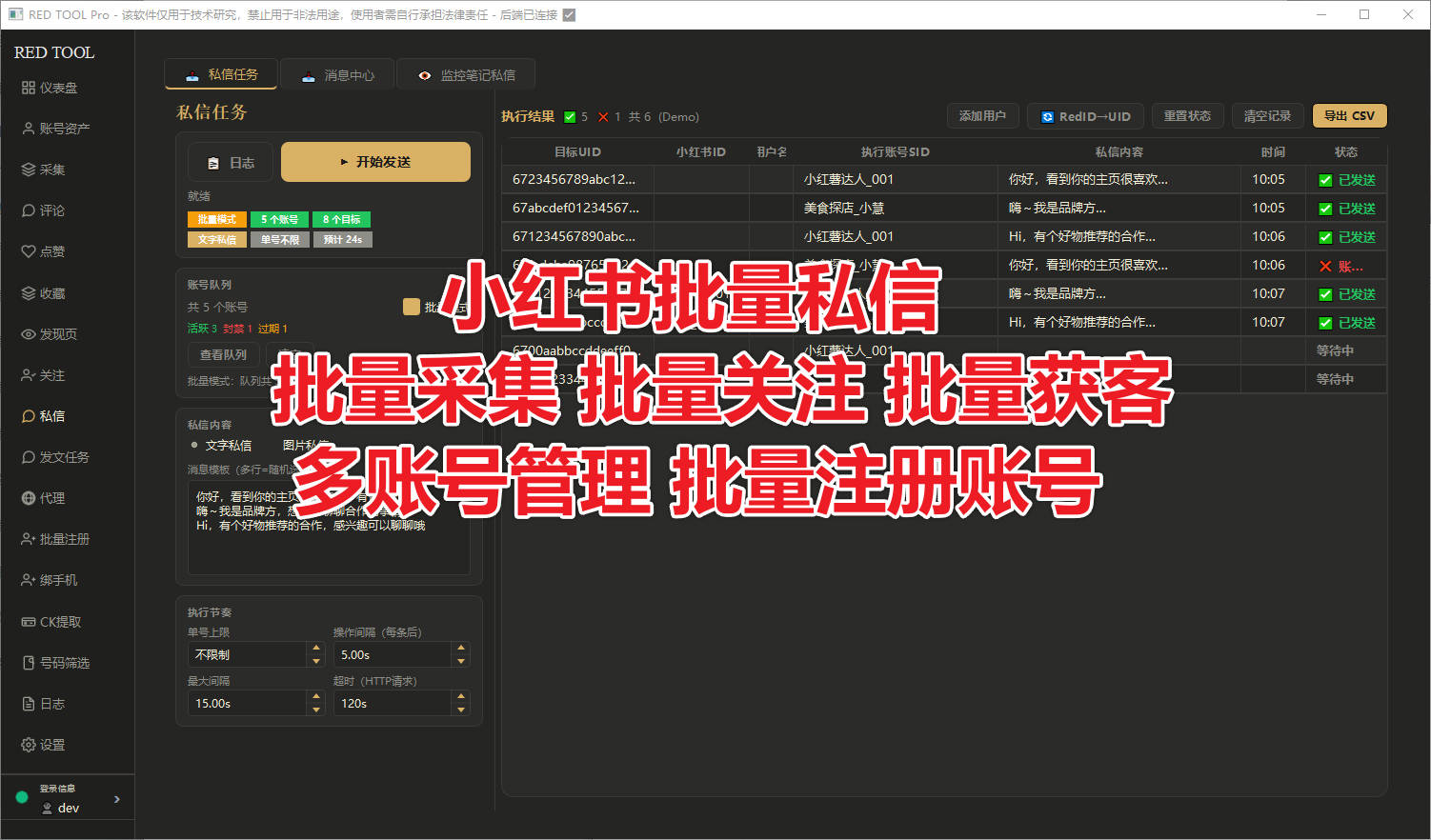Increase 最大间隔 15.00s with up arrow
The width and height of the screenshot is (1431, 840).
click(x=317, y=697)
